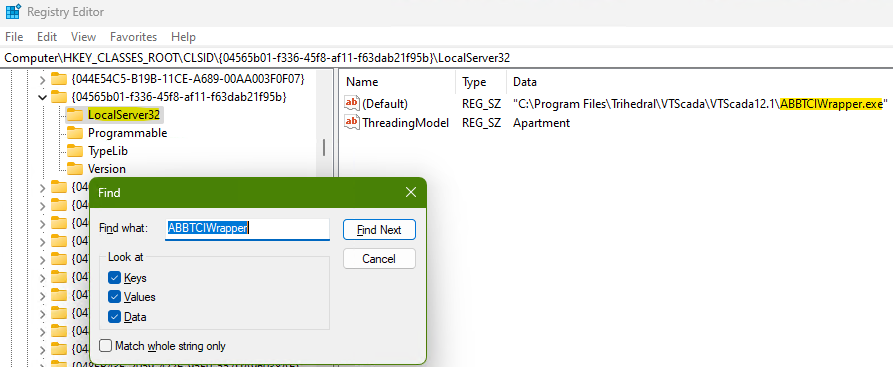893x367 pixels.
Task: Select the TypeLib folder icon
Action: point(75,151)
